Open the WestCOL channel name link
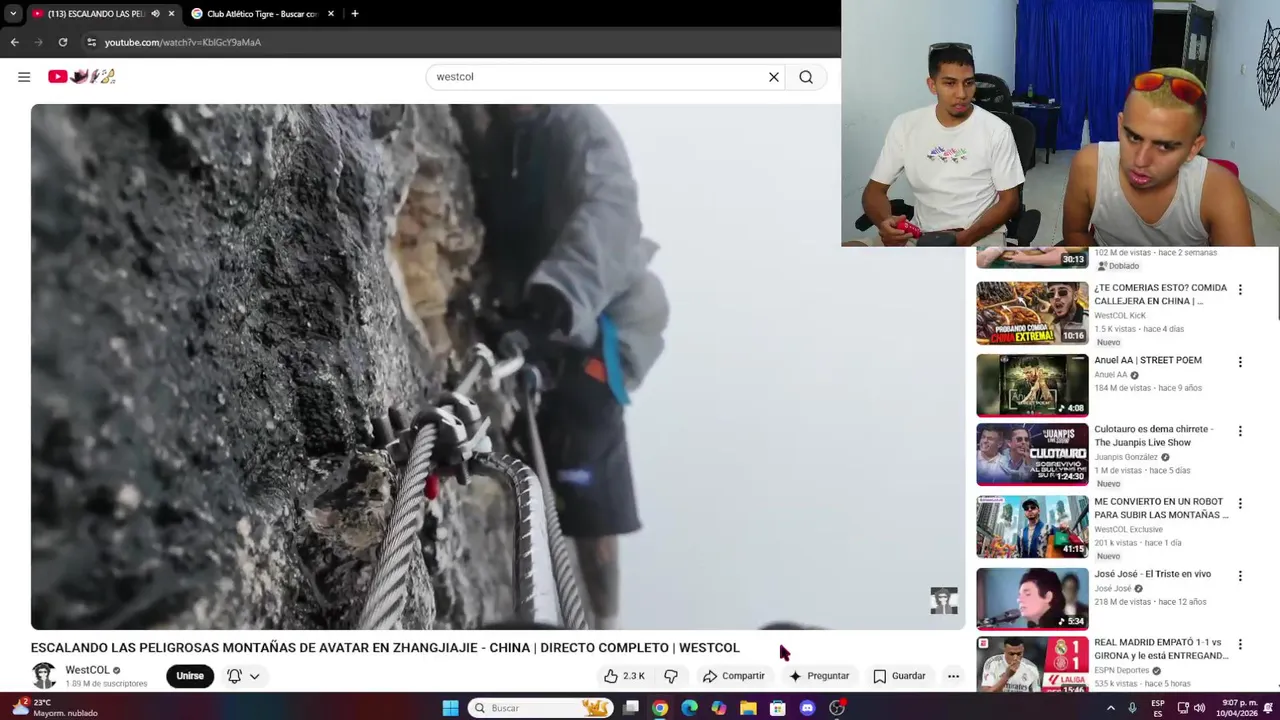The width and height of the screenshot is (1280, 720). 87,670
